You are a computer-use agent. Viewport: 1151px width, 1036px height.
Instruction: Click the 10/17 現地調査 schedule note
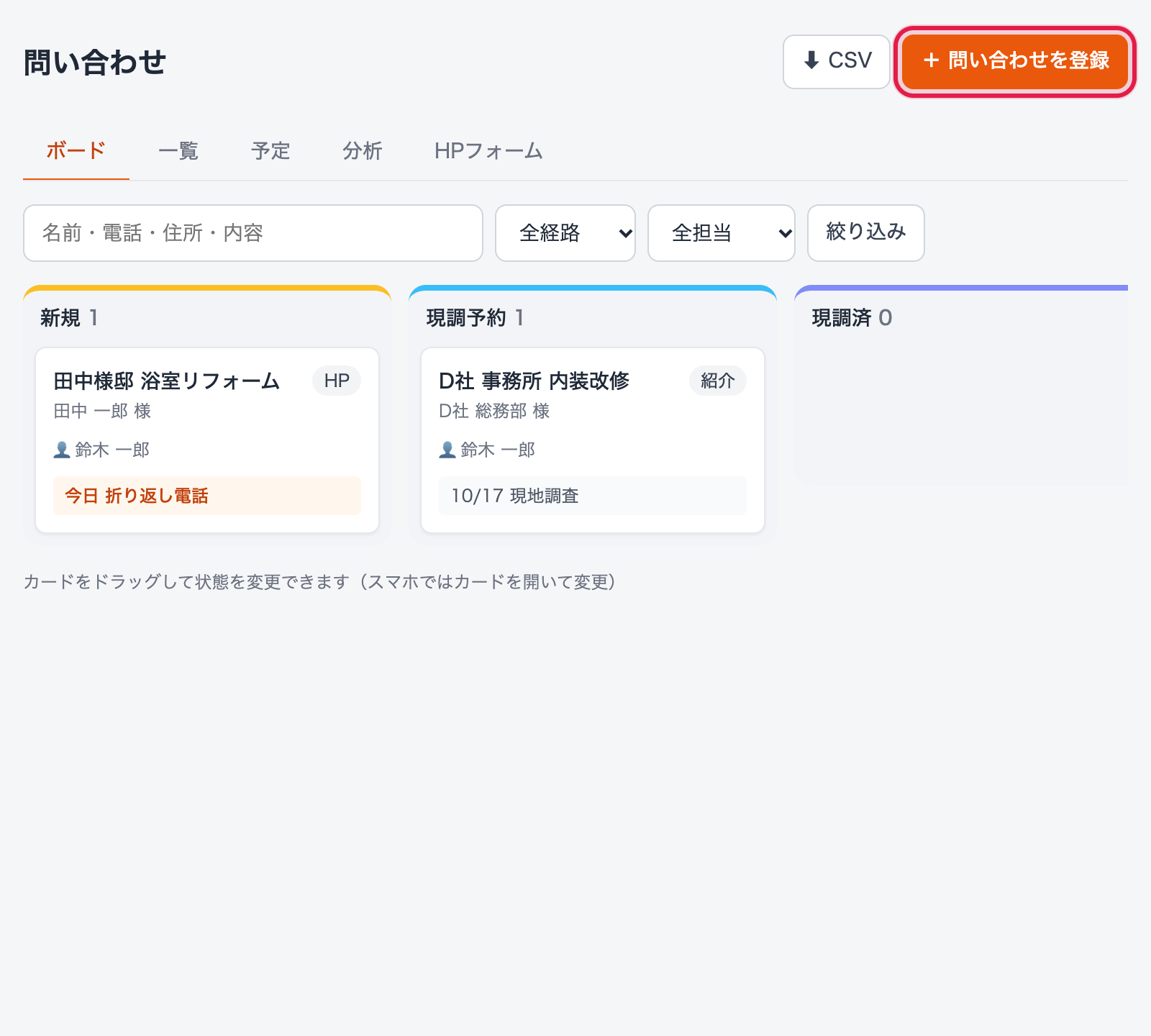(593, 496)
